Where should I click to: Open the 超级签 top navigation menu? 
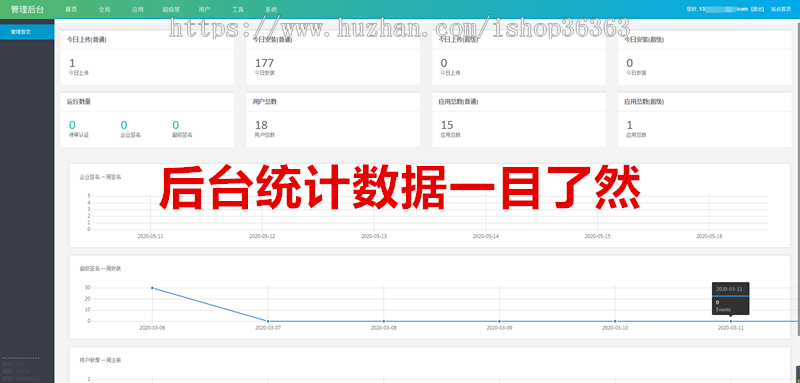(x=171, y=9)
